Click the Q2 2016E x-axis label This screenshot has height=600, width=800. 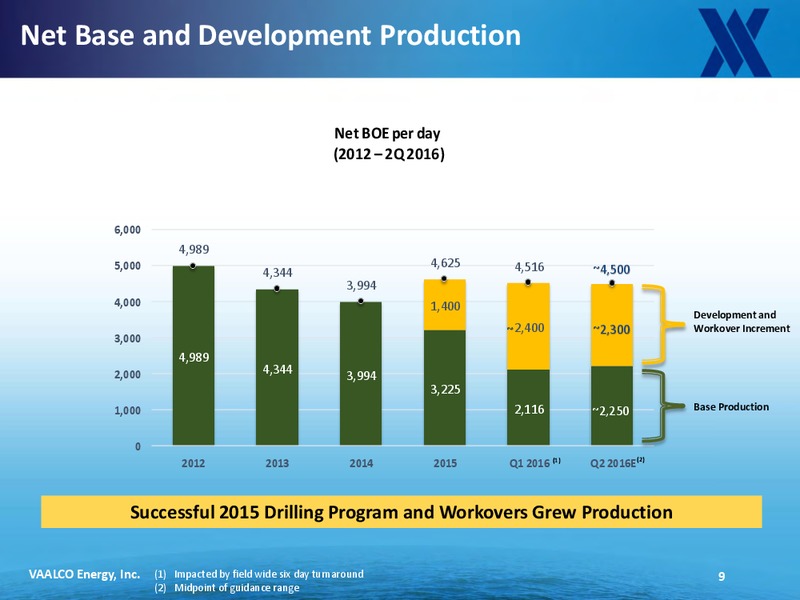point(617,463)
